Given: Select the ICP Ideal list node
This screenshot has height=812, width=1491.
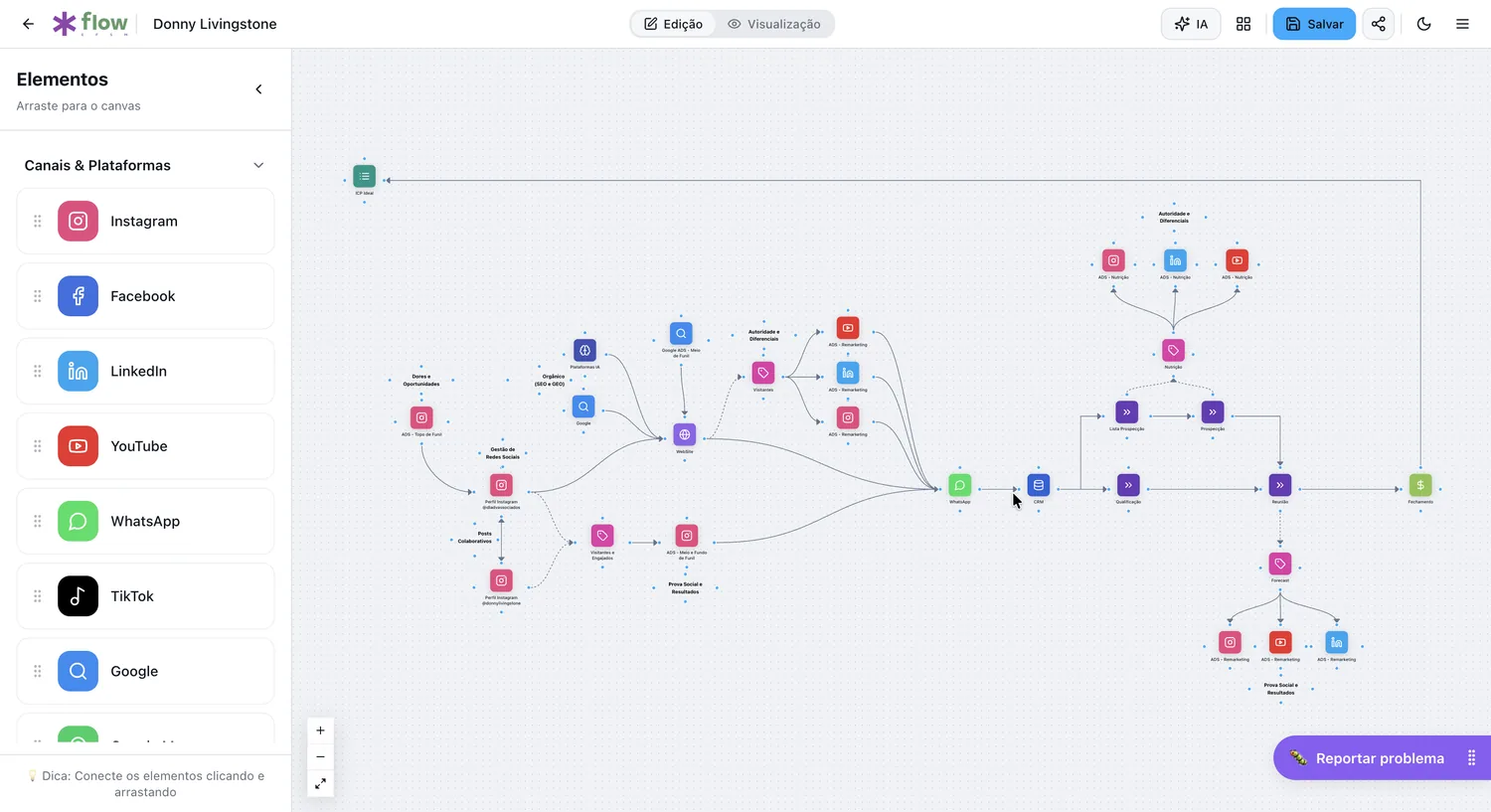Looking at the screenshot, I should point(365,177).
